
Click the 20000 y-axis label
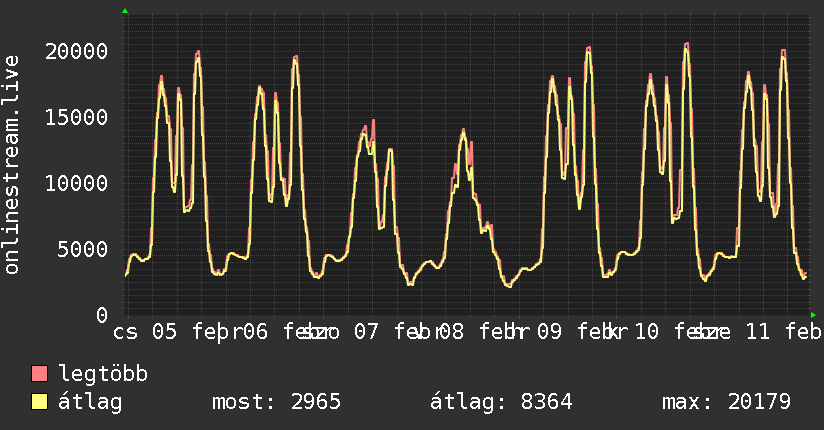point(76,52)
